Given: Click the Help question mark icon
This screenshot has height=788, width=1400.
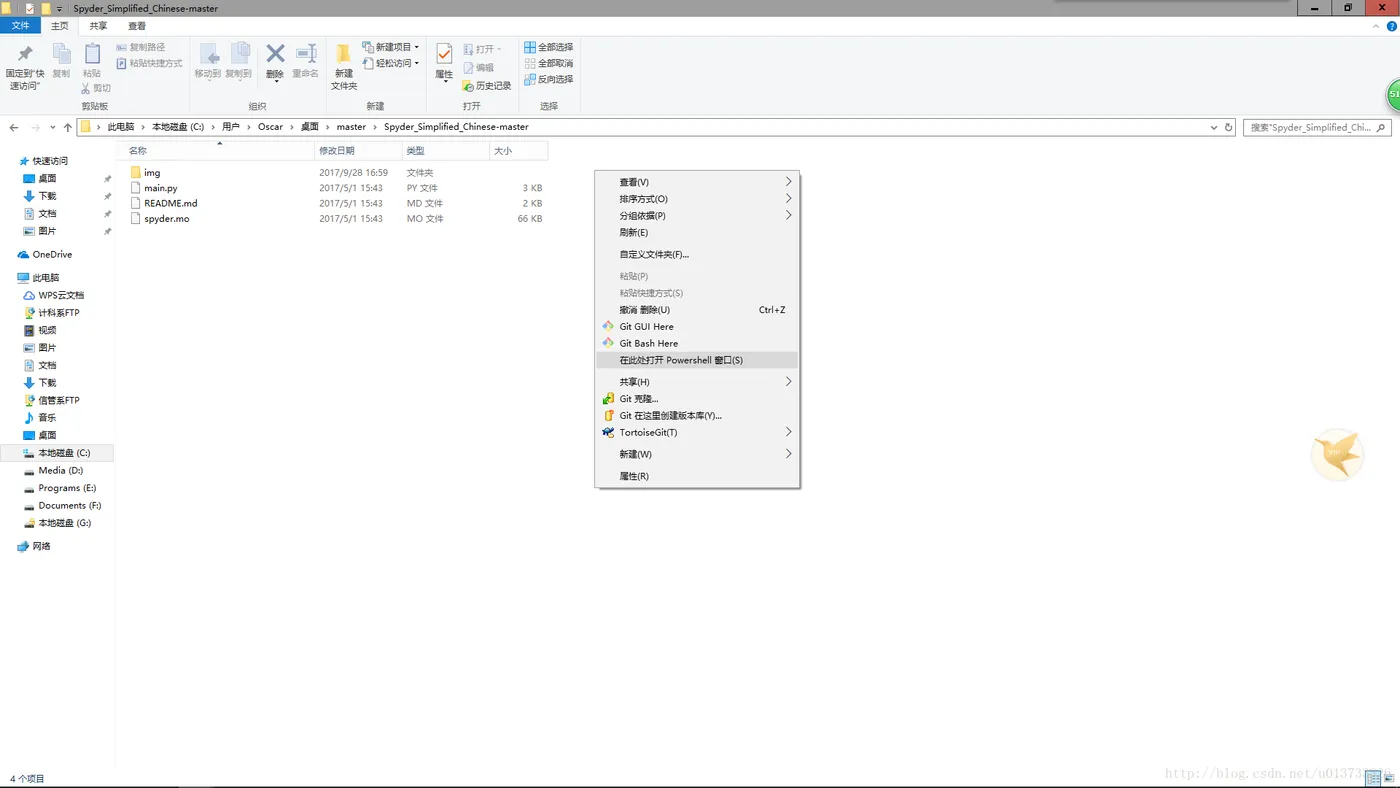Looking at the screenshot, I should click(x=1391, y=26).
